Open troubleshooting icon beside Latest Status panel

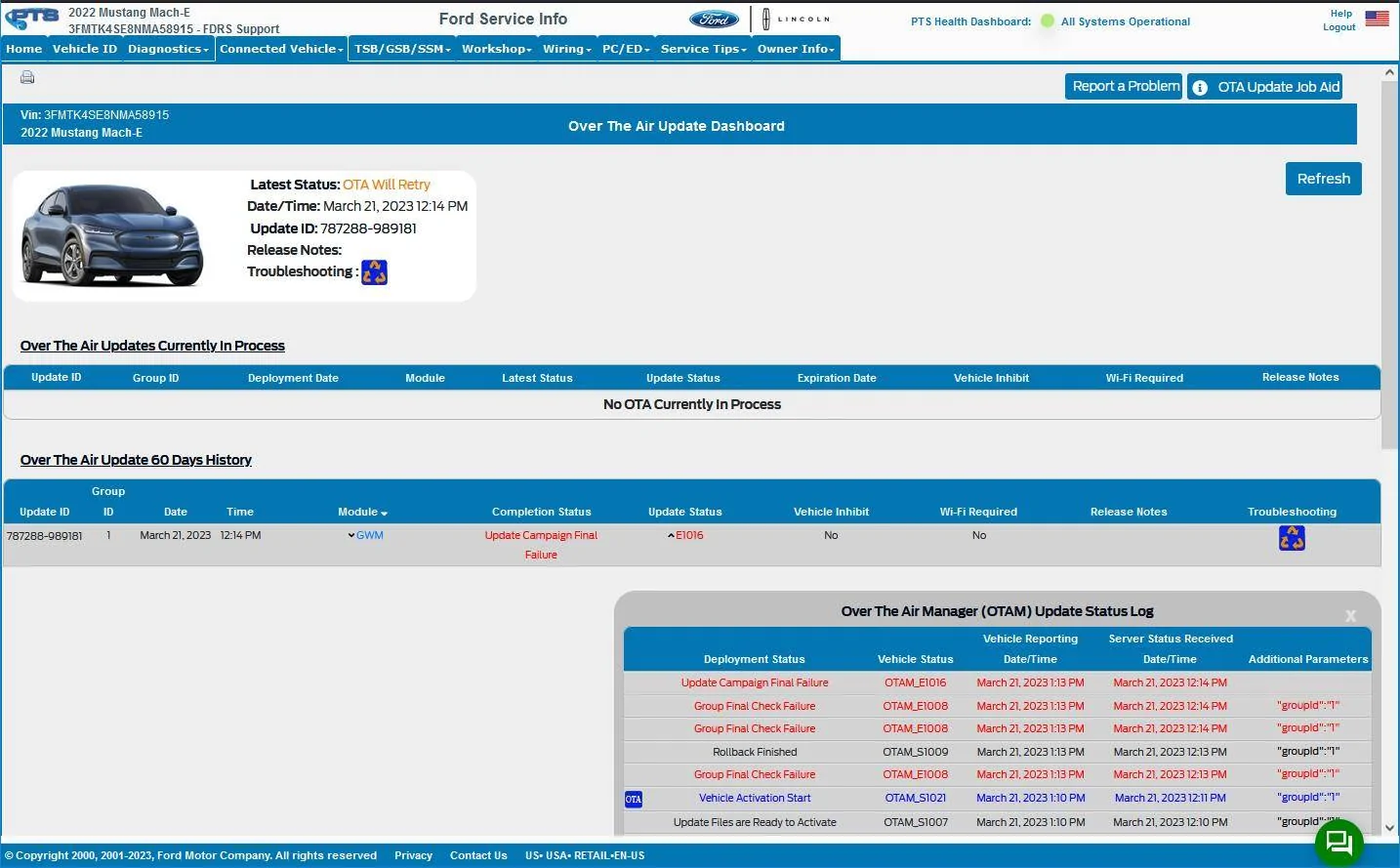(374, 272)
